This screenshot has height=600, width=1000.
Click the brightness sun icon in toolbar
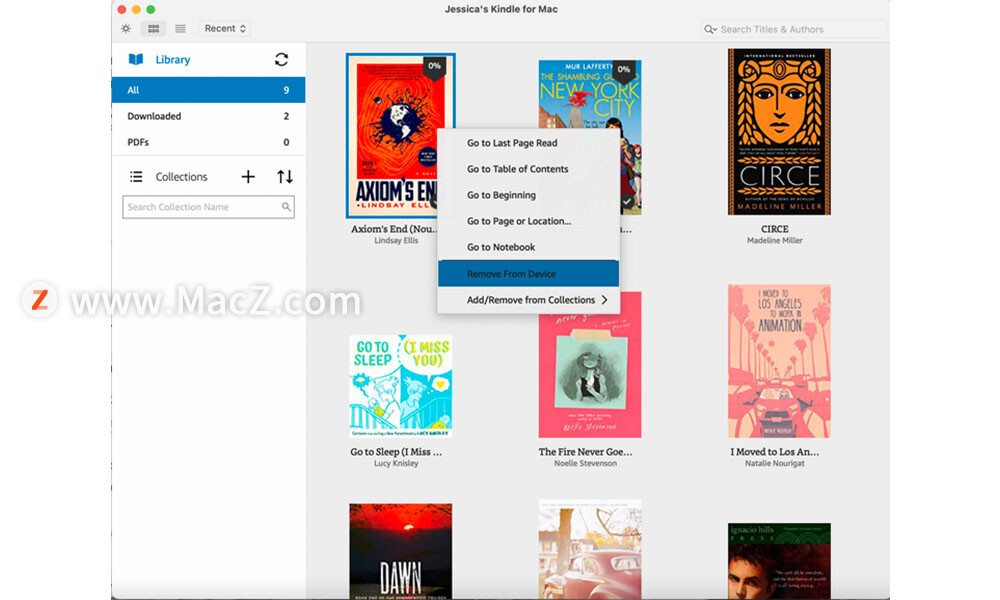point(126,29)
